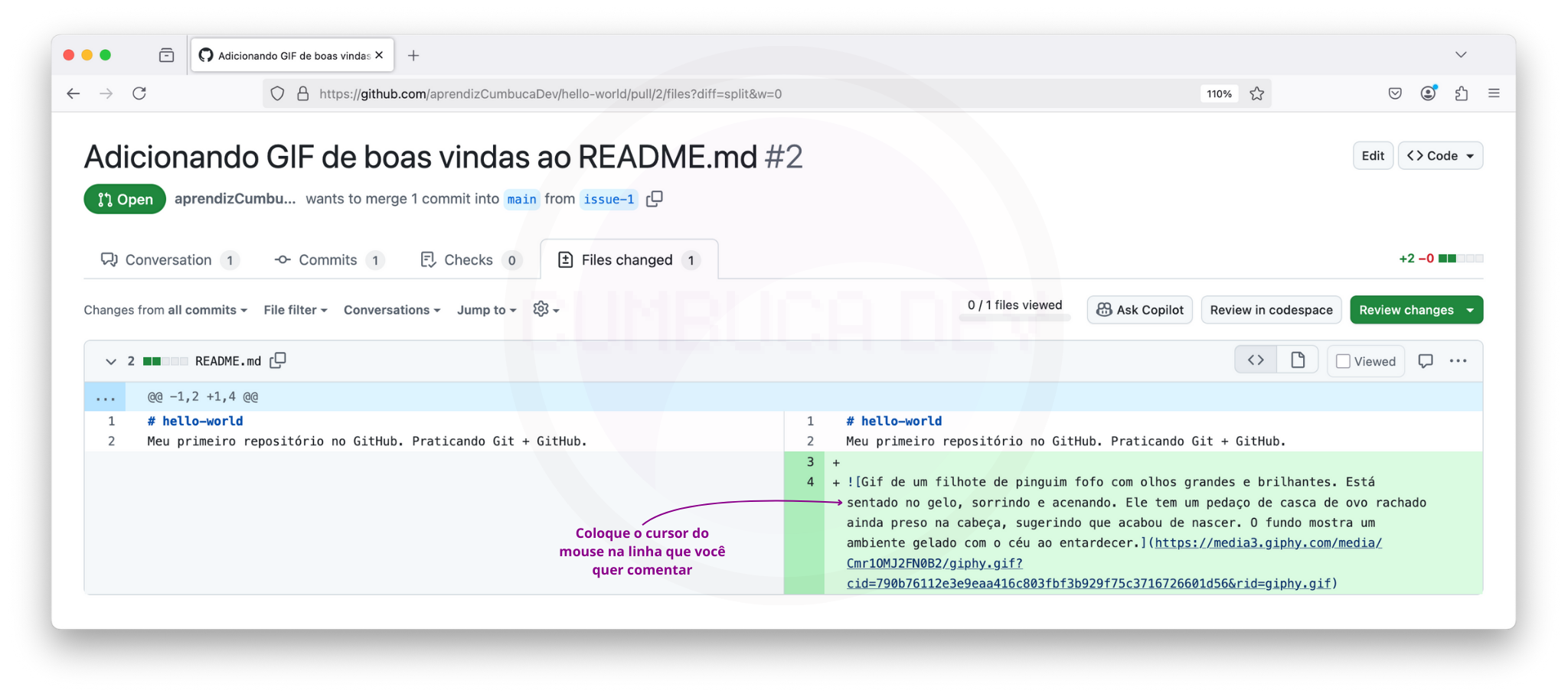Bookmark this page with the star icon
1568x697 pixels.
tap(1257, 94)
